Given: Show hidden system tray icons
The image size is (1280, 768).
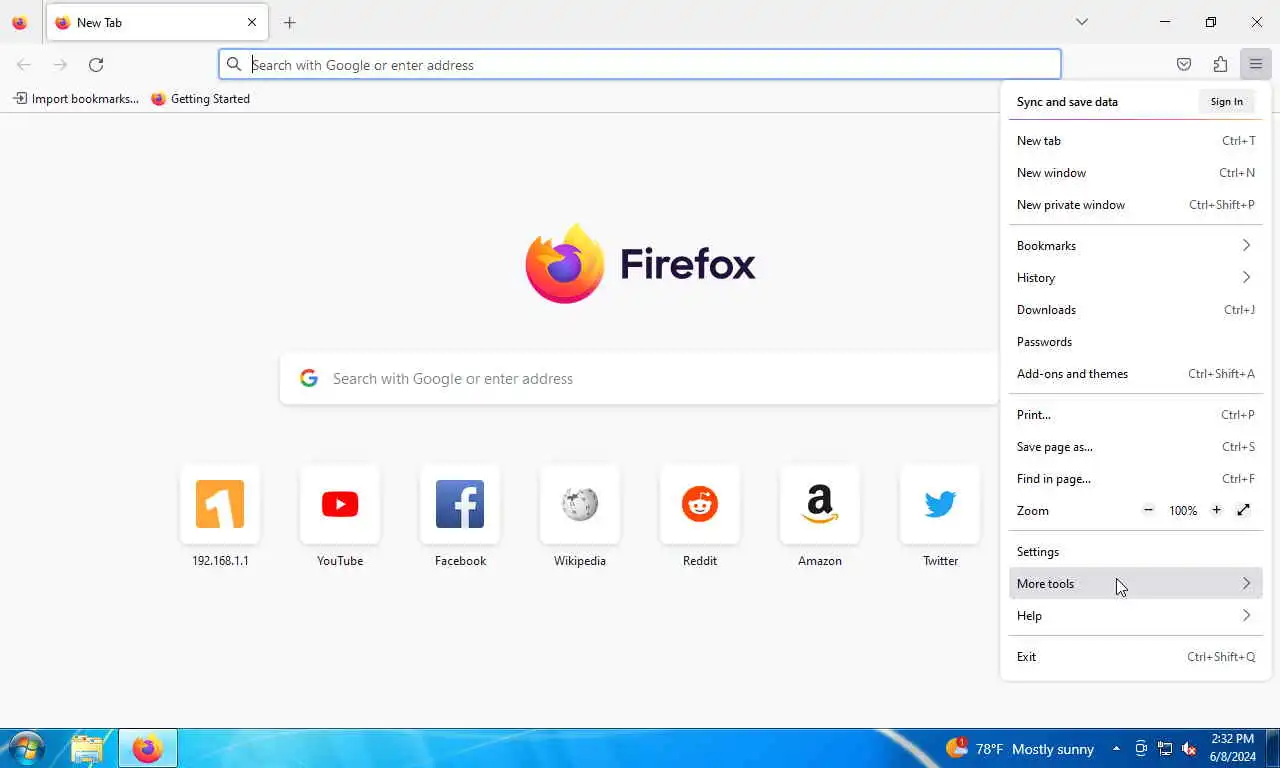Looking at the screenshot, I should pos(1116,749).
